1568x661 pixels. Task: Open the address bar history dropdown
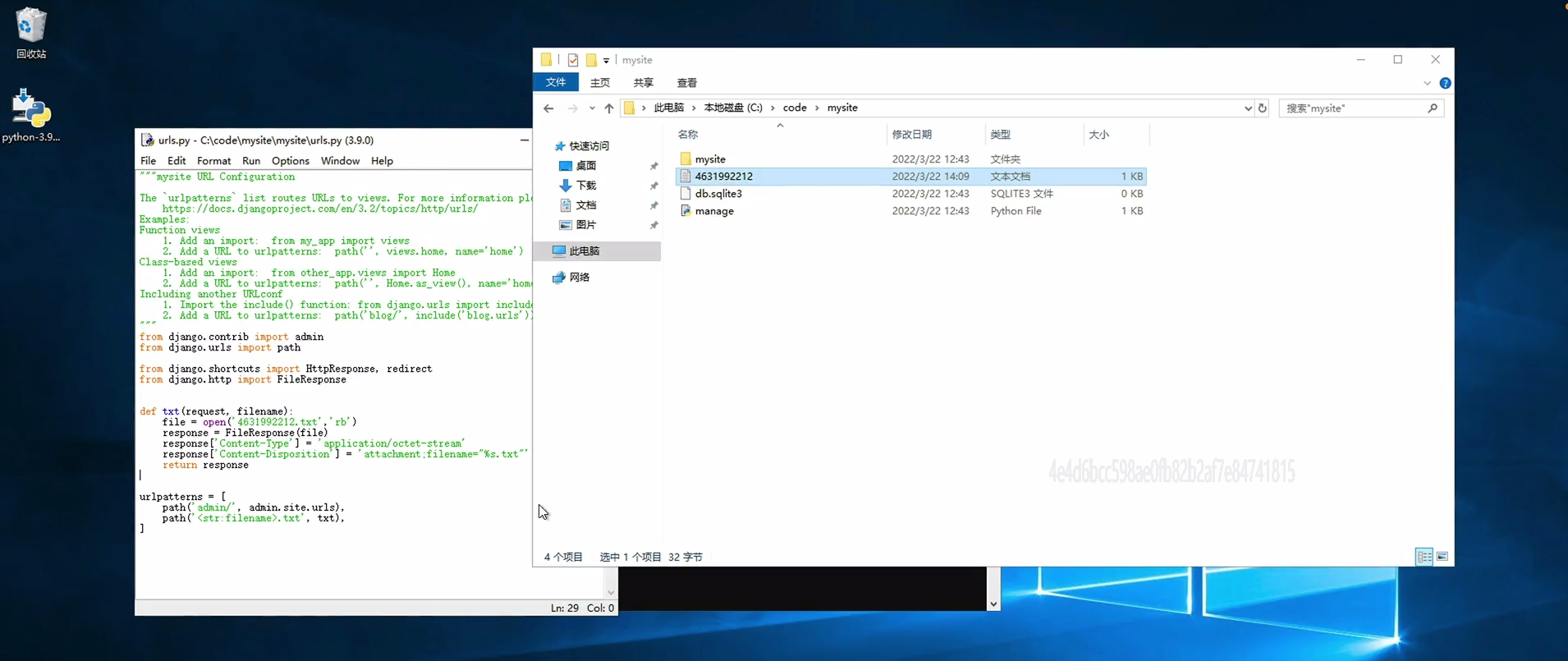[x=1248, y=108]
